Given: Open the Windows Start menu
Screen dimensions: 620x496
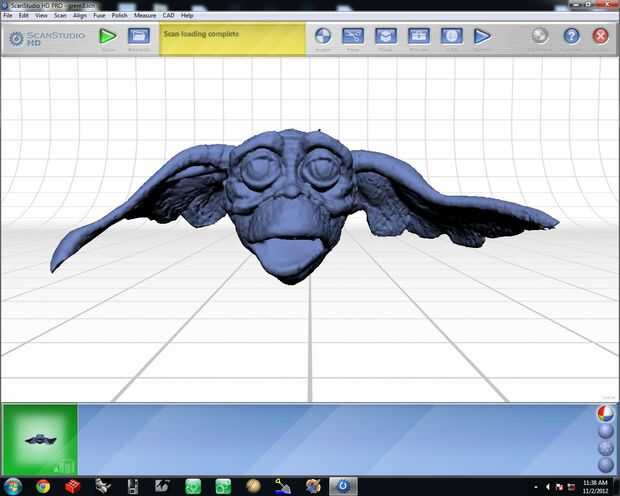Looking at the screenshot, I should click(13, 487).
